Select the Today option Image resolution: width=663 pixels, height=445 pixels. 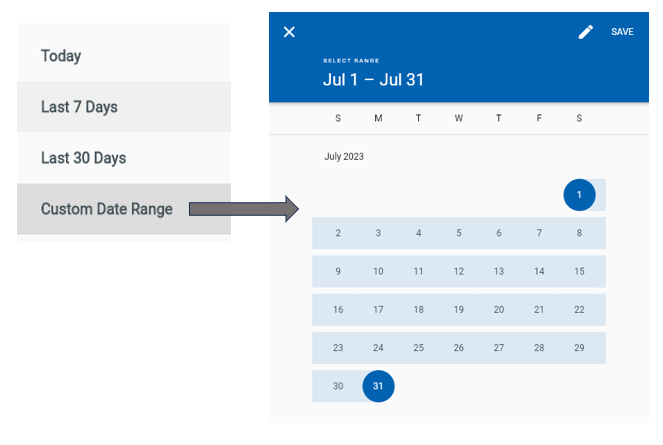(x=124, y=56)
